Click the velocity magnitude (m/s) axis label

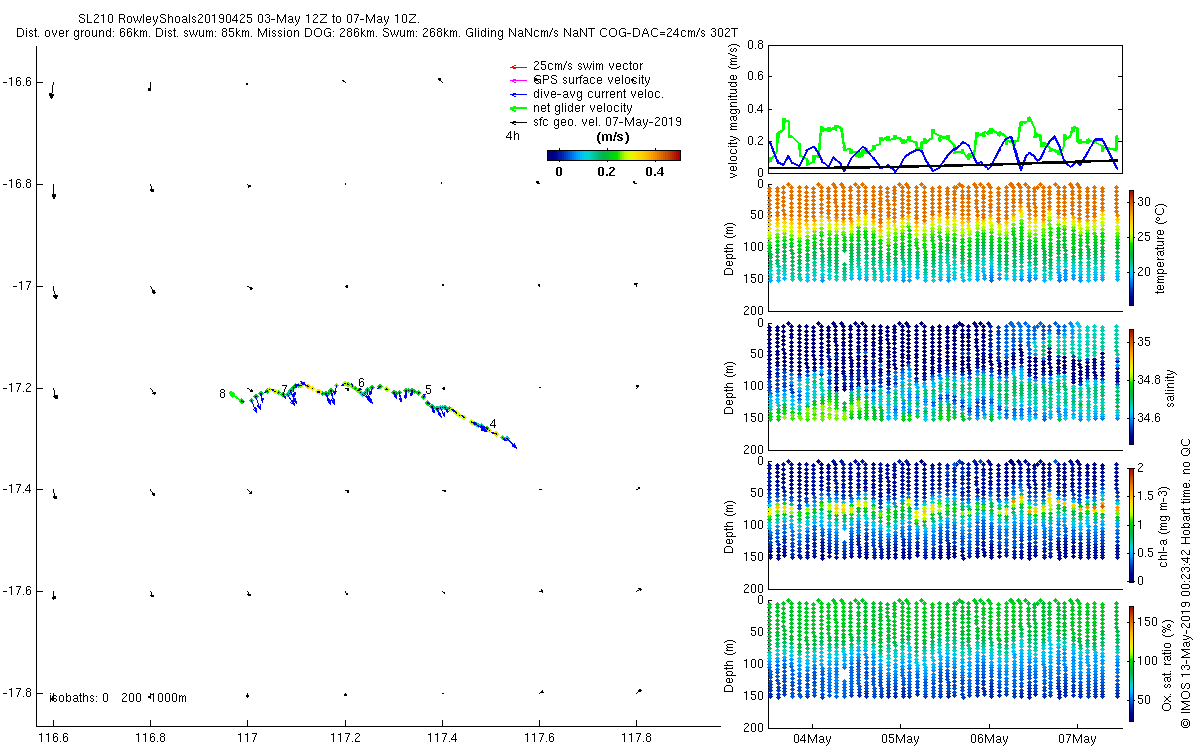pyautogui.click(x=734, y=112)
